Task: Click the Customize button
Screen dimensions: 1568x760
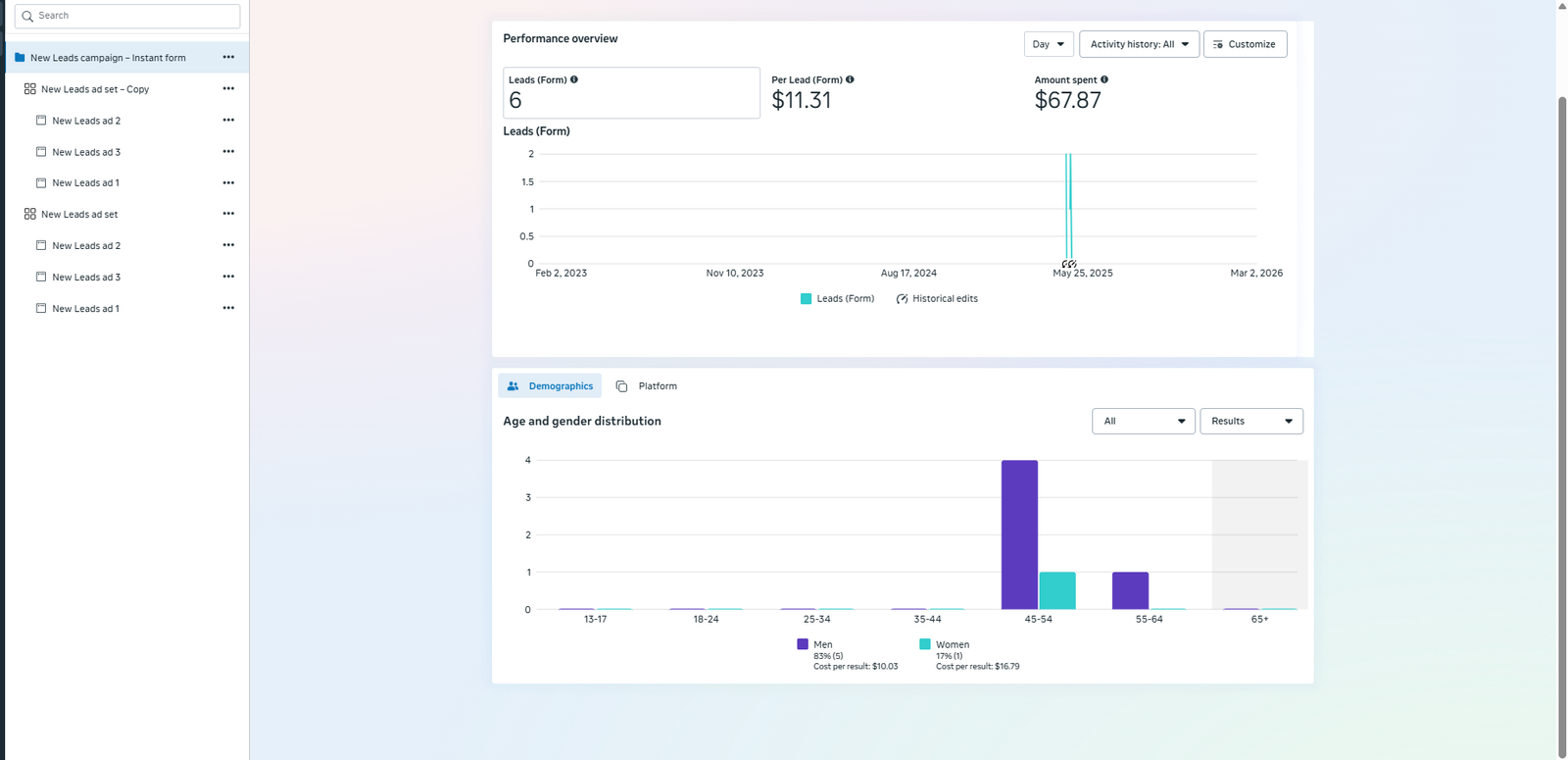Action: point(1245,44)
